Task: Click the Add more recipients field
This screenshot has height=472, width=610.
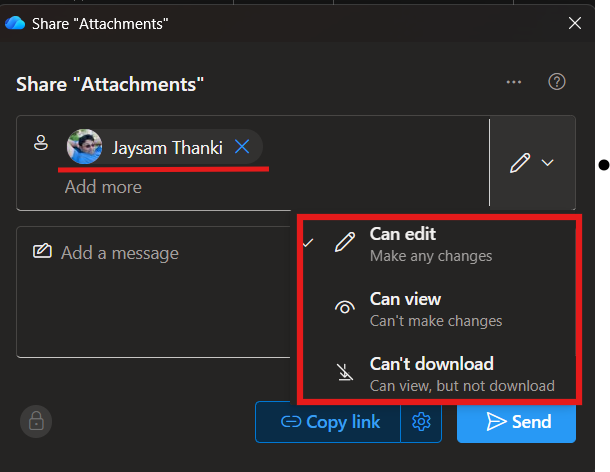Action: tap(104, 187)
